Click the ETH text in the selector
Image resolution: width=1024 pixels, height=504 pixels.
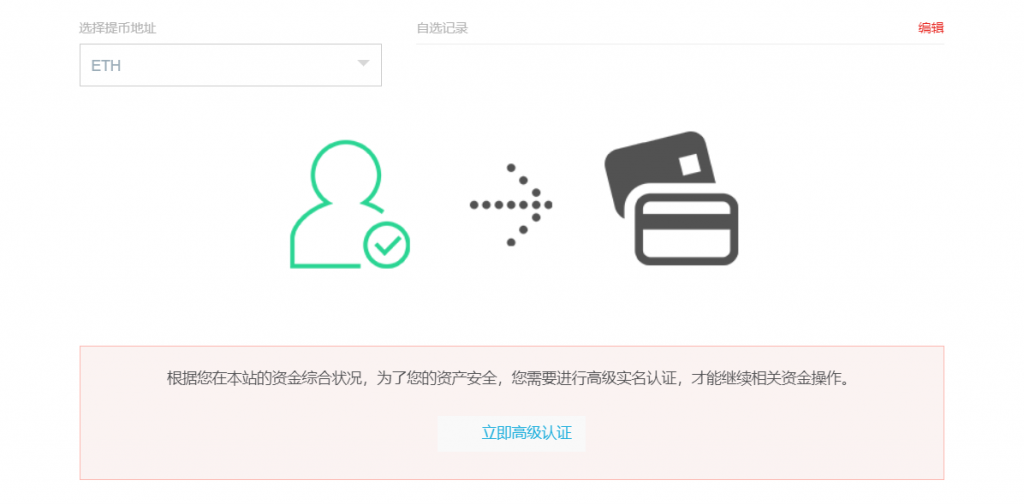tap(106, 66)
